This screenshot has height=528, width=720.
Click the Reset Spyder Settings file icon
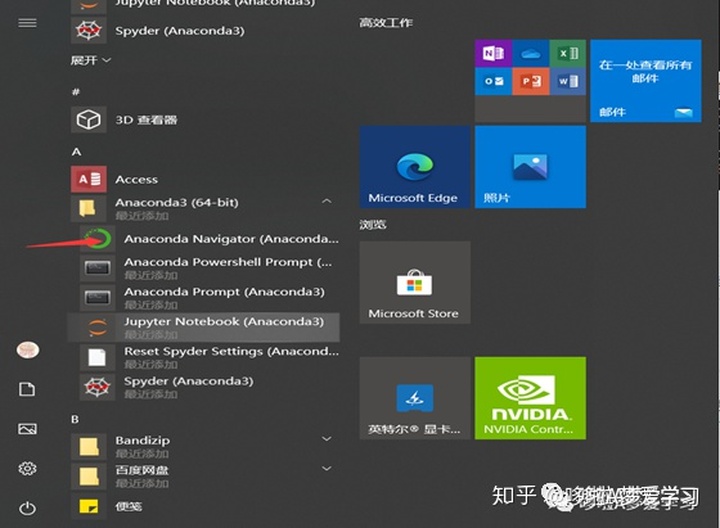97,357
